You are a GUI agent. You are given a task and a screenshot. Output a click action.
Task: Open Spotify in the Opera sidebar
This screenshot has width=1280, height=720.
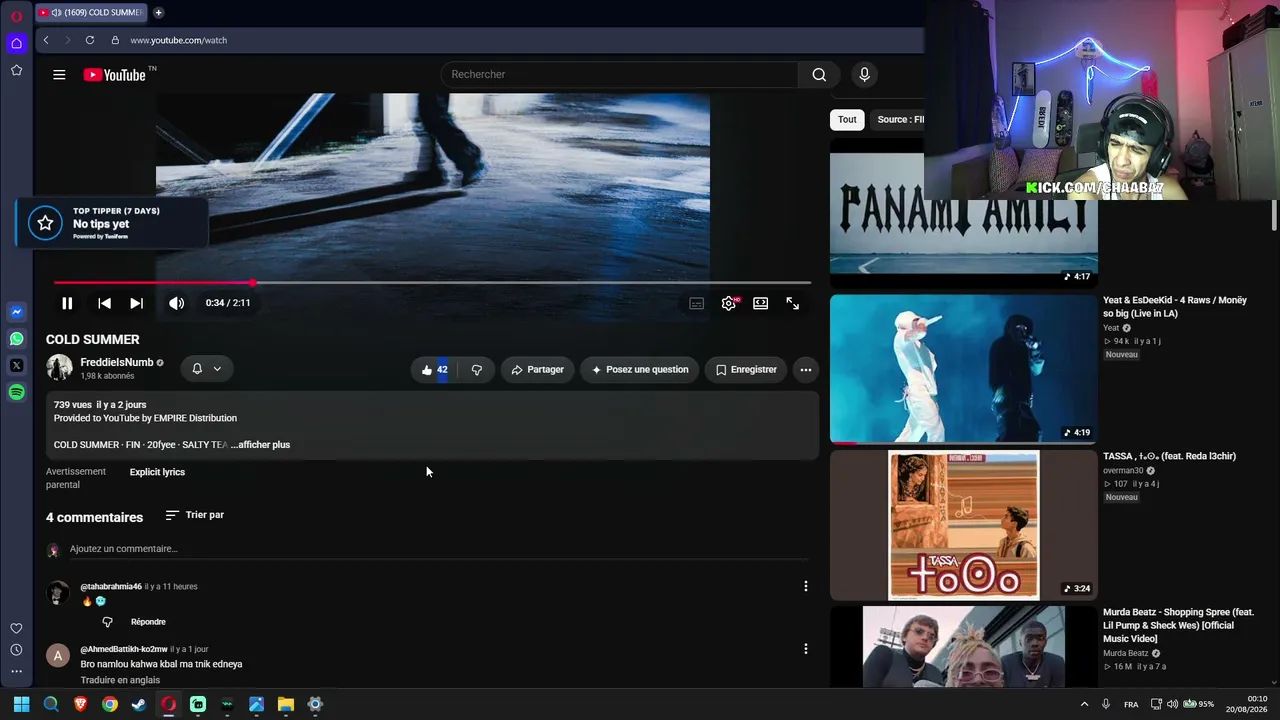click(x=16, y=393)
